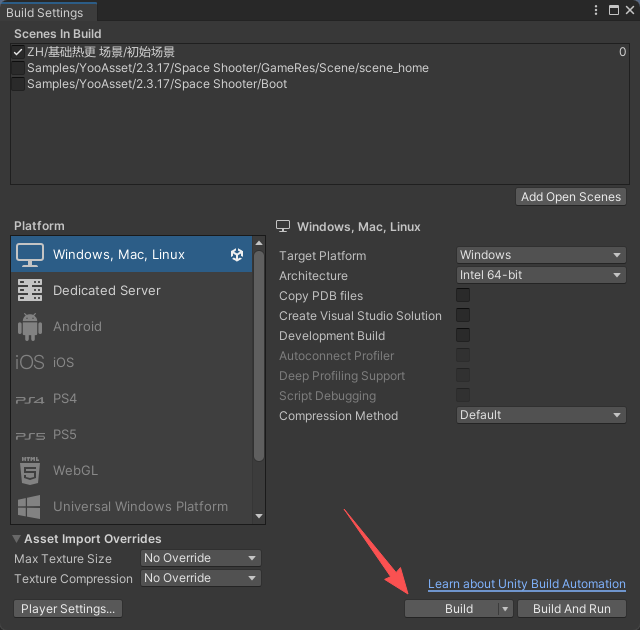
Task: Open the Texture Compression dropdown
Action: (x=200, y=578)
